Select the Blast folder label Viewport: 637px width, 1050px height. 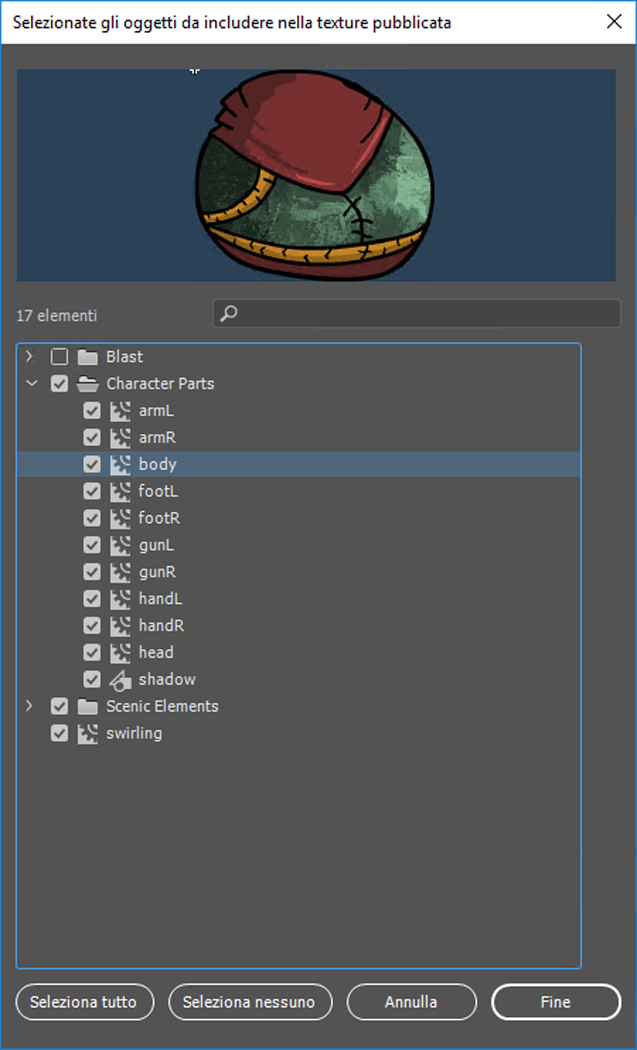125,357
